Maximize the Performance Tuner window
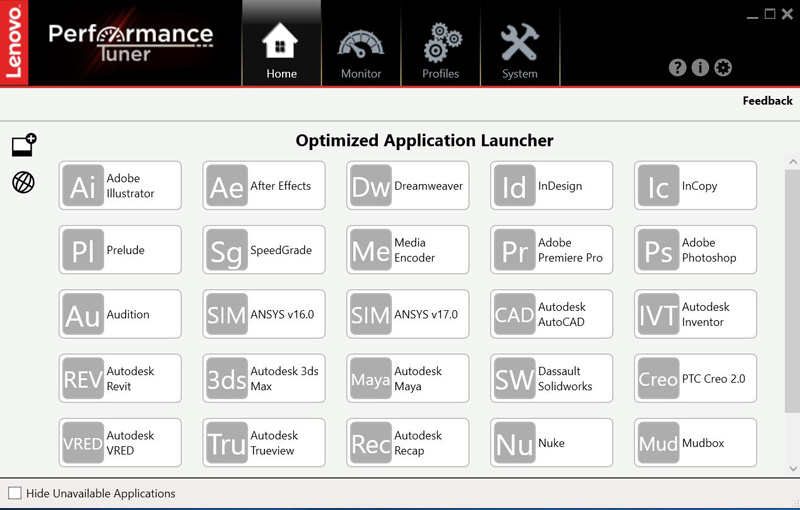 pos(770,14)
